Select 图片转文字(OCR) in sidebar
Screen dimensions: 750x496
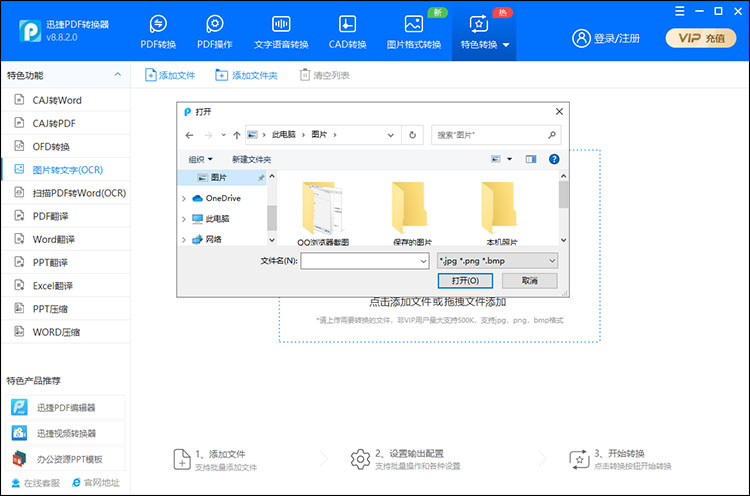coord(66,170)
